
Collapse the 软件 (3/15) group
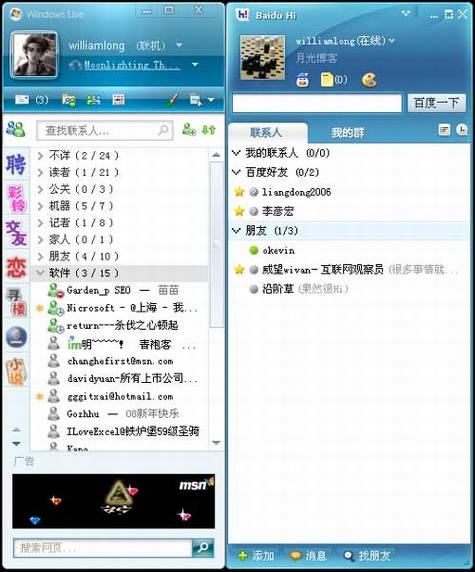[x=41, y=273]
